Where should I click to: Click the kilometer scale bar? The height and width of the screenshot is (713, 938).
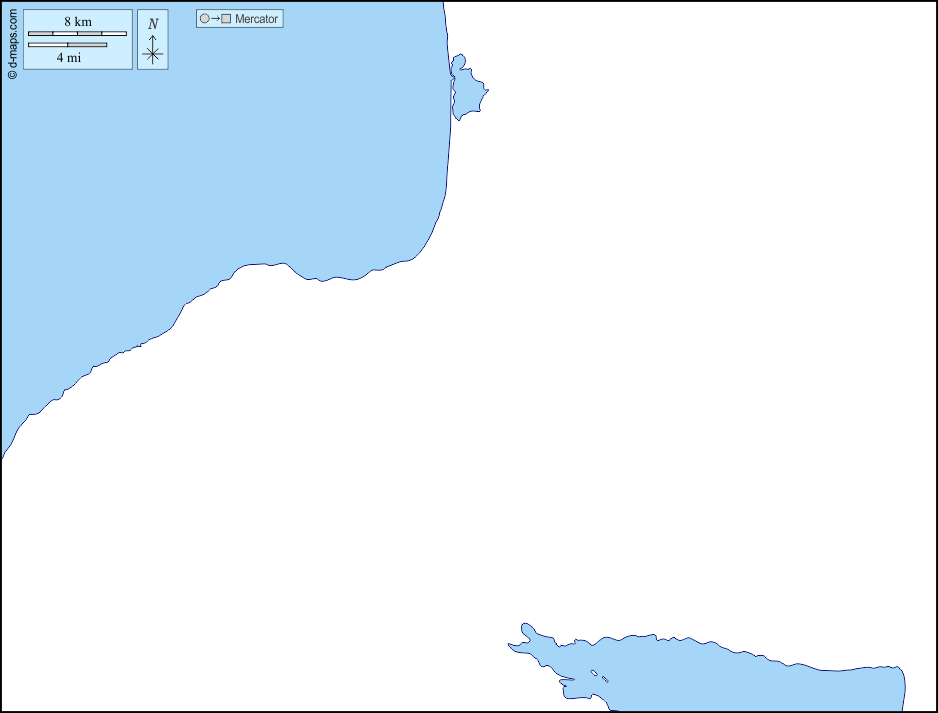pyautogui.click(x=77, y=34)
